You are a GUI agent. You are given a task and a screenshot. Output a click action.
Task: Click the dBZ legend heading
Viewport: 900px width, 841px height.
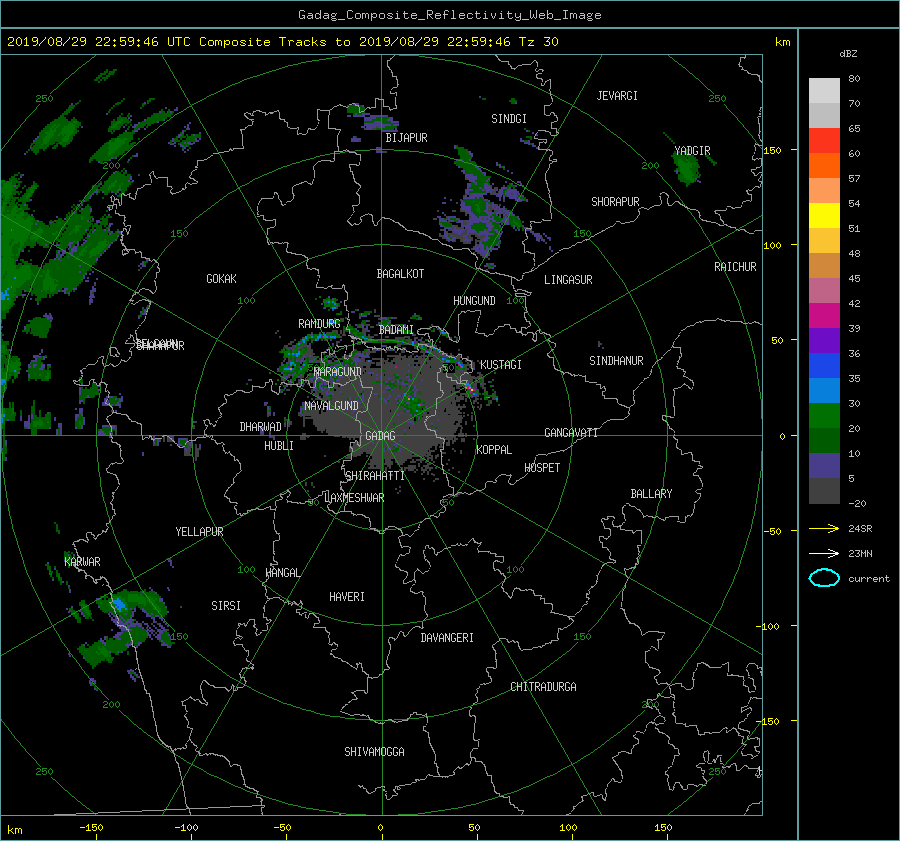click(x=848, y=53)
